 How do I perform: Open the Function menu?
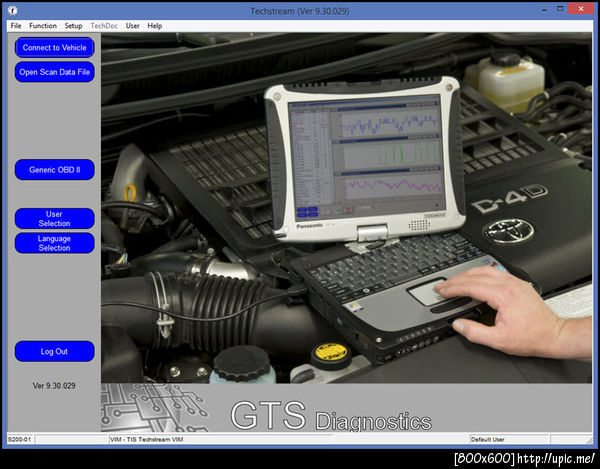[43, 26]
